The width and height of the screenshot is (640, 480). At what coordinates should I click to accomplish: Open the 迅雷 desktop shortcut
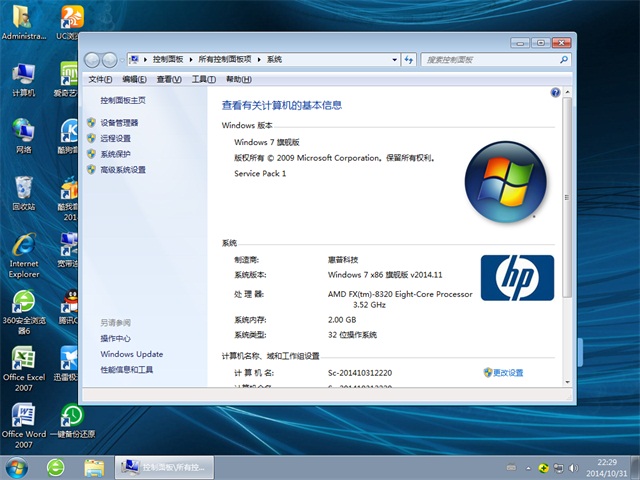tap(67, 364)
